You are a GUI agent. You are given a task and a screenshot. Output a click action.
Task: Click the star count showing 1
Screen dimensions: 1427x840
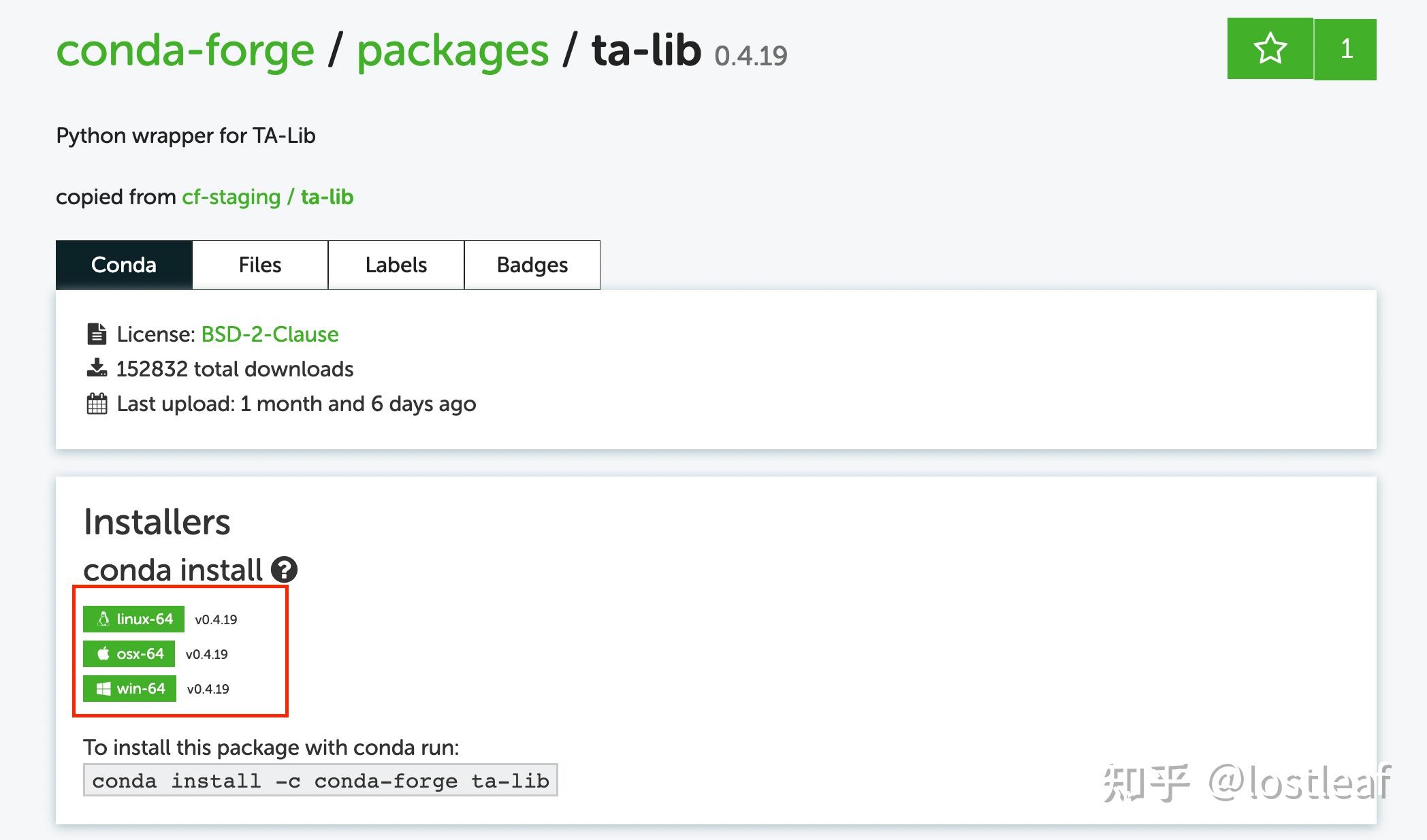click(1346, 48)
